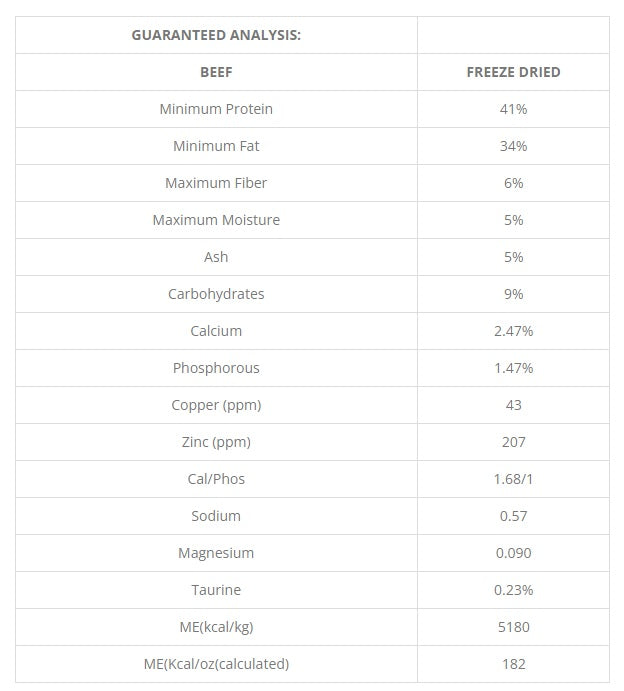Select the Maximum Fiber label
The width and height of the screenshot is (624, 691).
tap(216, 183)
